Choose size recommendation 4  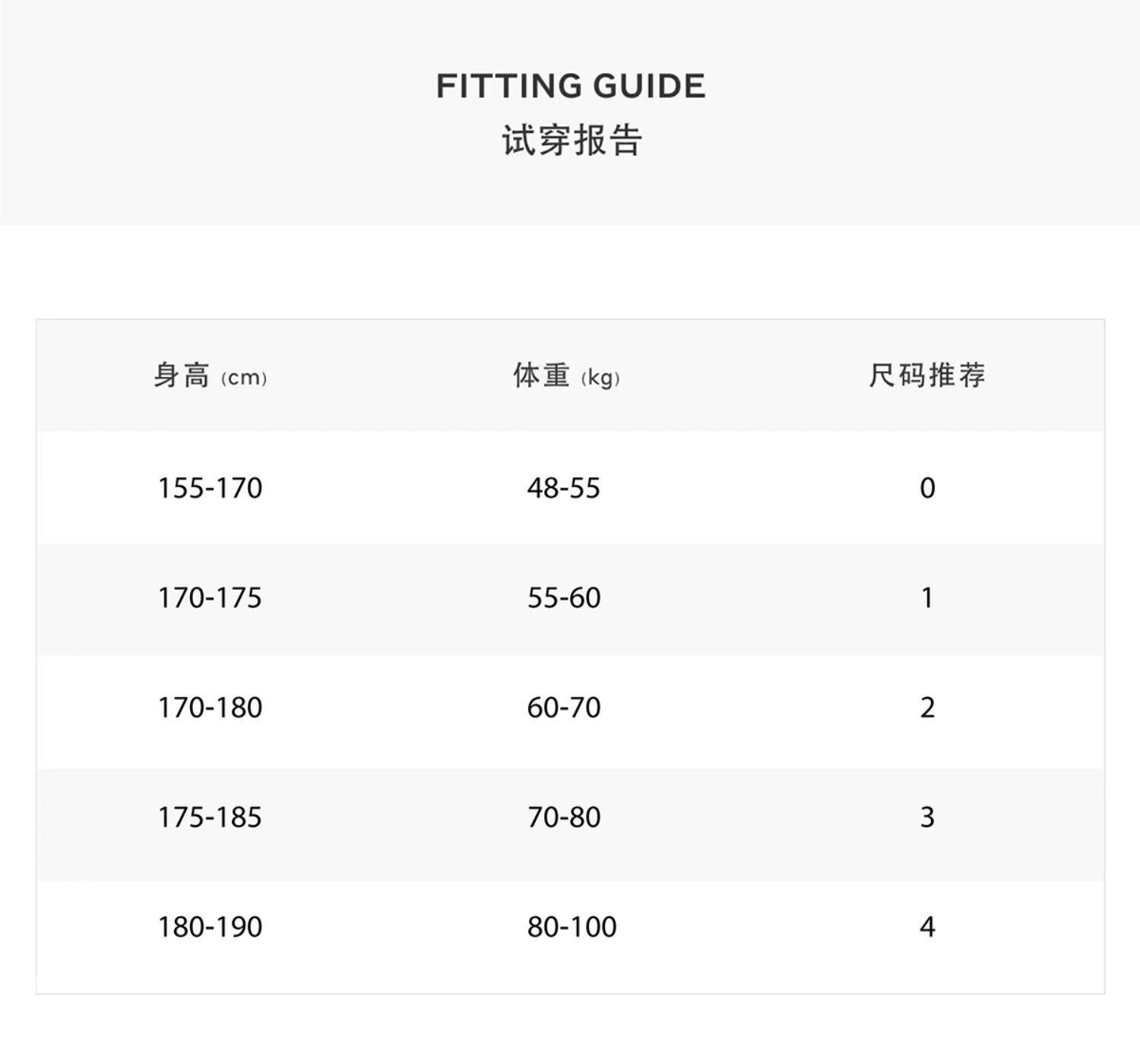(x=927, y=927)
